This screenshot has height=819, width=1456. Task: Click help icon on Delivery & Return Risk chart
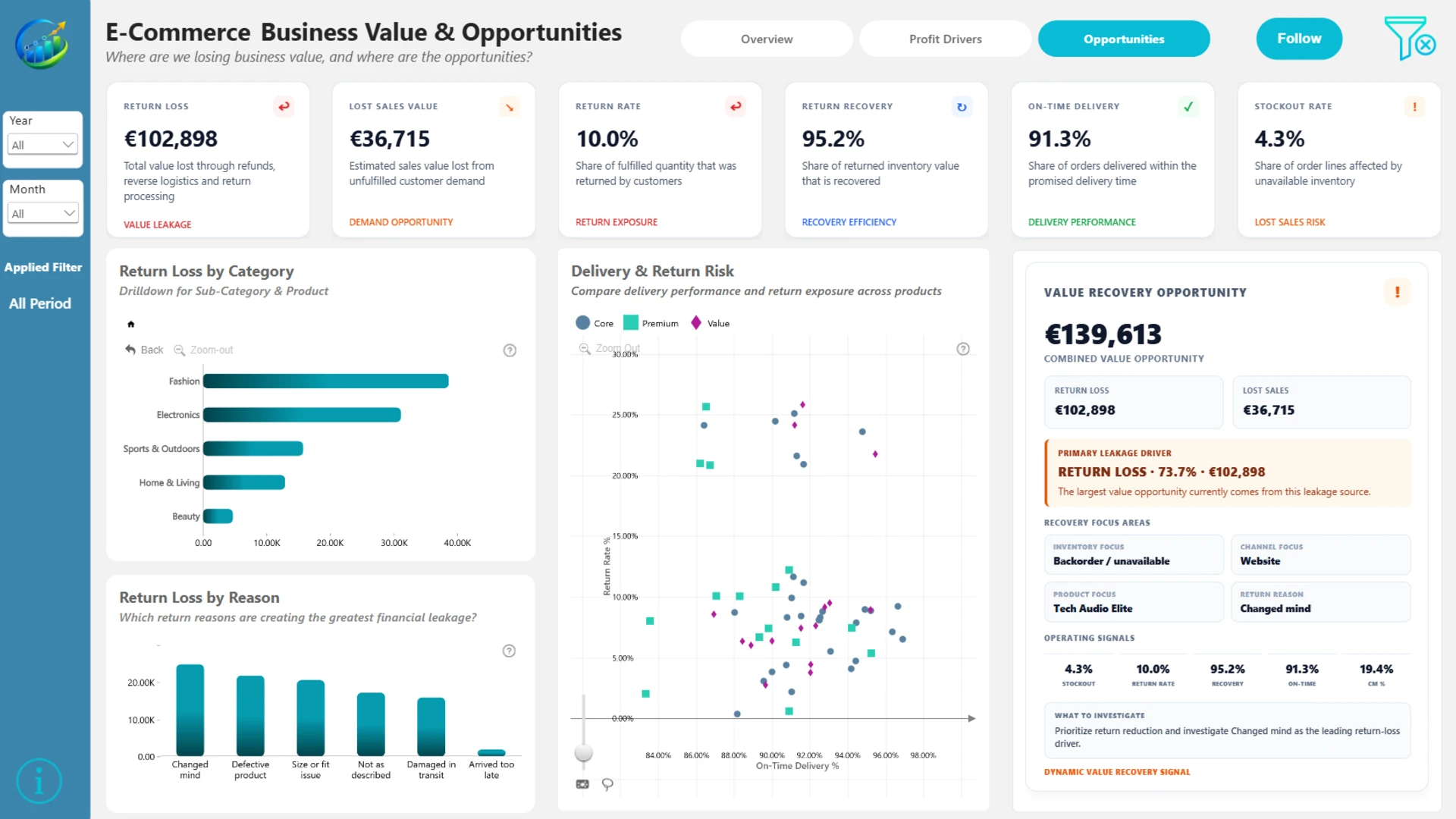click(963, 349)
